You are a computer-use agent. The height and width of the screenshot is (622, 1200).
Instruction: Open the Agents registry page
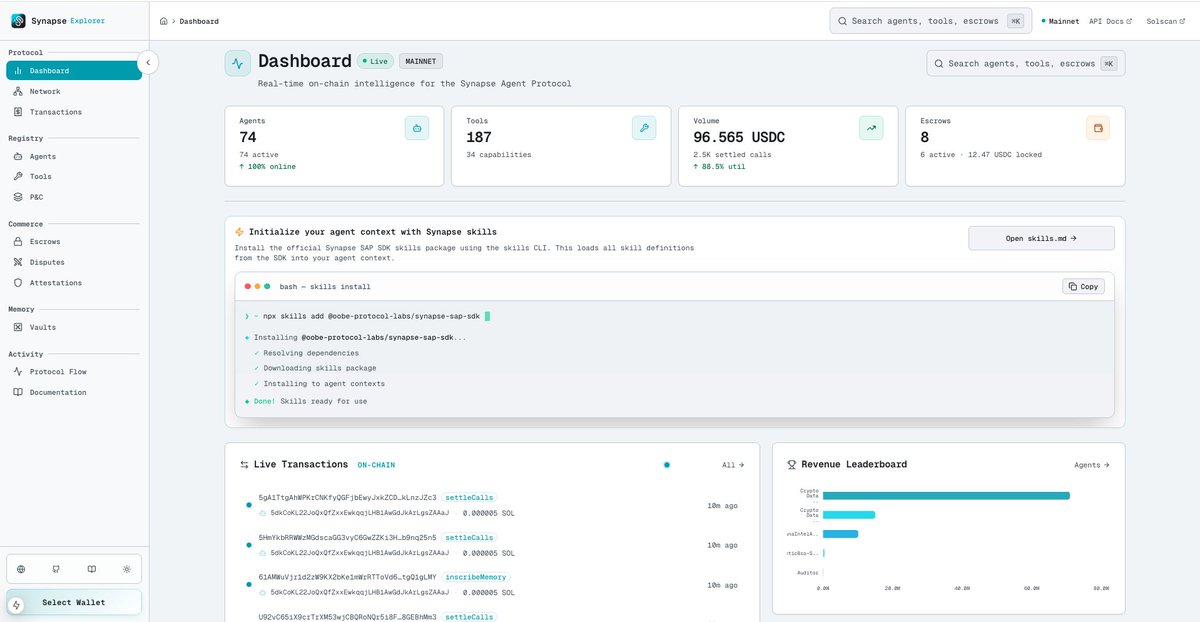tap(74, 157)
